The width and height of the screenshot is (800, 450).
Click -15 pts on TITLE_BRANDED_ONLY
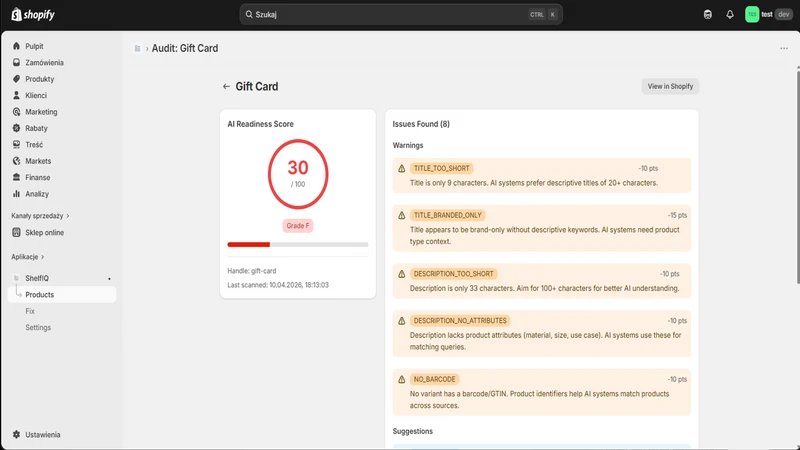coord(677,215)
